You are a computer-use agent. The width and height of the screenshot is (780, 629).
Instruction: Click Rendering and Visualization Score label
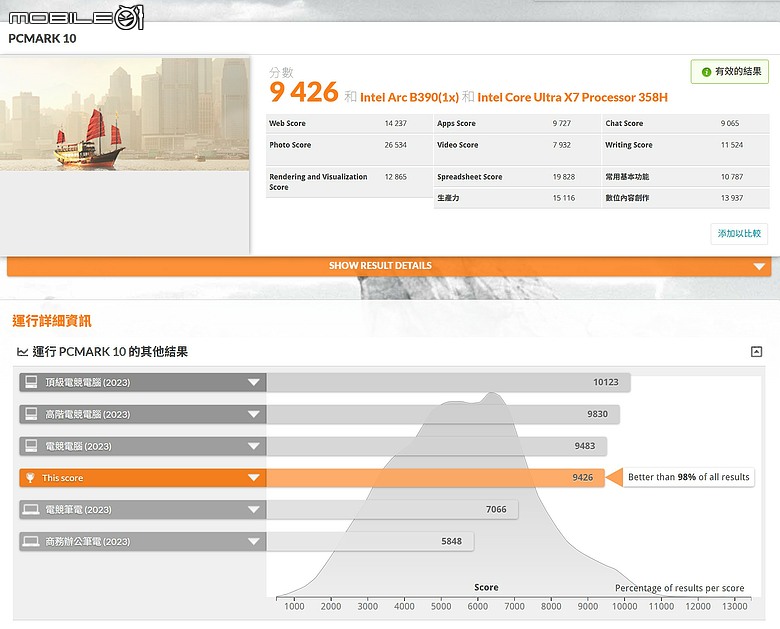pyautogui.click(x=318, y=182)
